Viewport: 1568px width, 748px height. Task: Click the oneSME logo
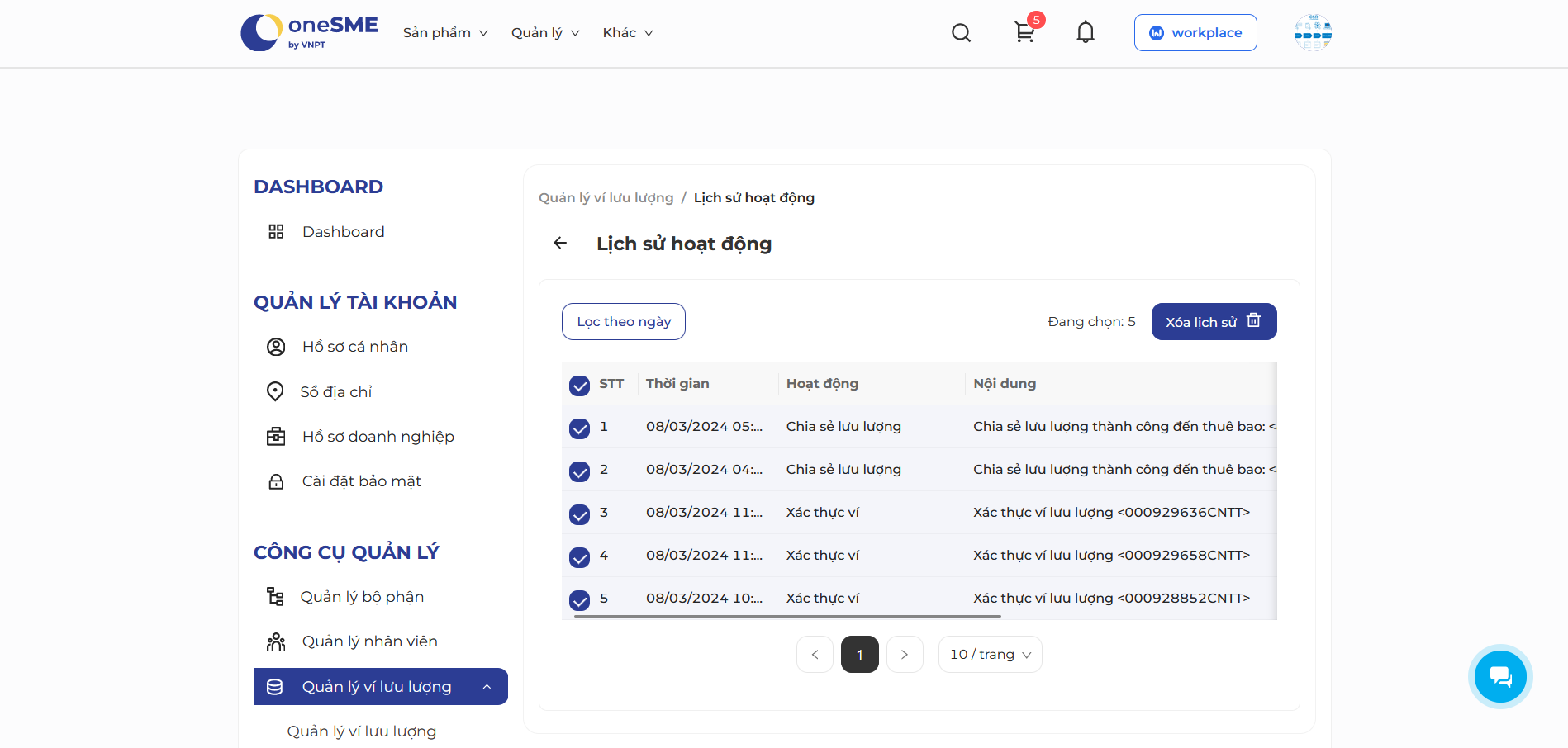pyautogui.click(x=309, y=32)
